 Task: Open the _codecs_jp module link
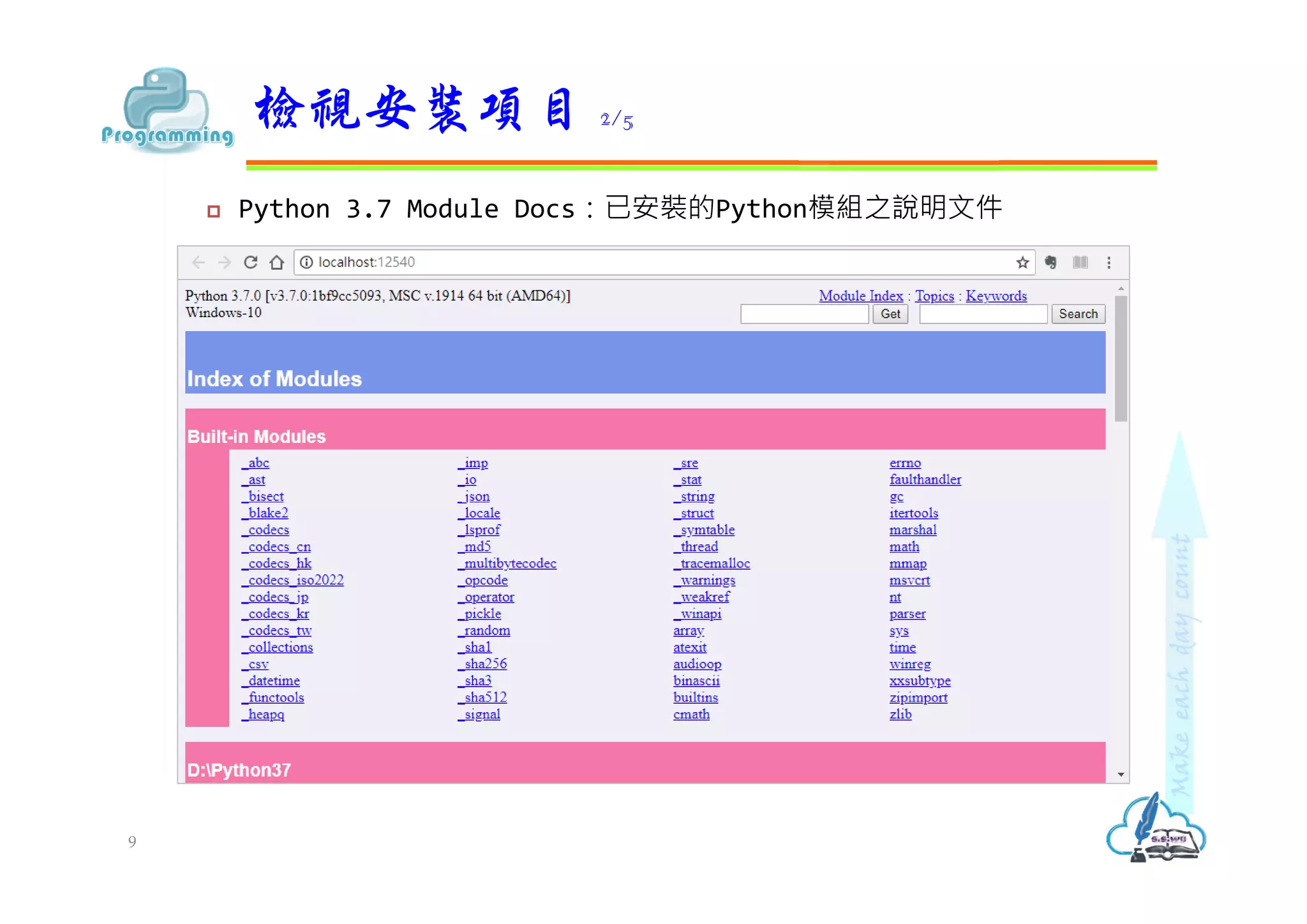click(275, 597)
